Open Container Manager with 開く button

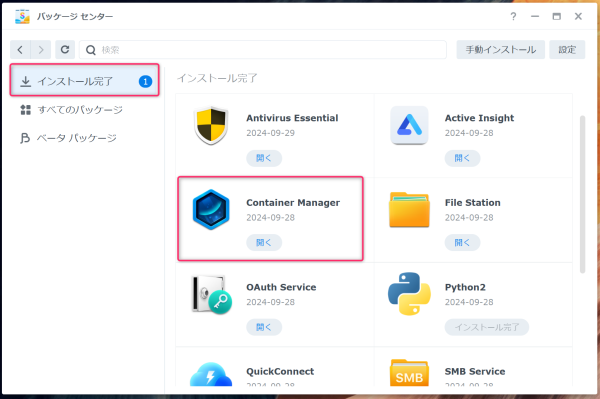[x=264, y=243]
